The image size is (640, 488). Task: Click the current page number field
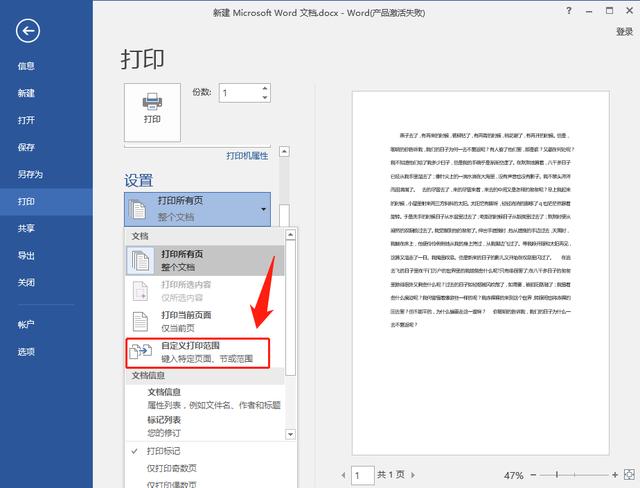click(362, 475)
